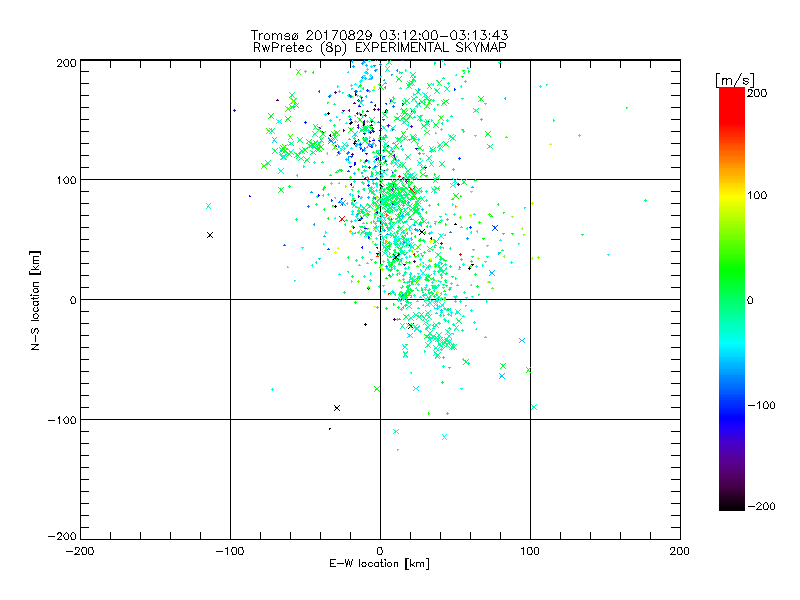Click the colorbar '200' label
800x600 pixels.
757,93
